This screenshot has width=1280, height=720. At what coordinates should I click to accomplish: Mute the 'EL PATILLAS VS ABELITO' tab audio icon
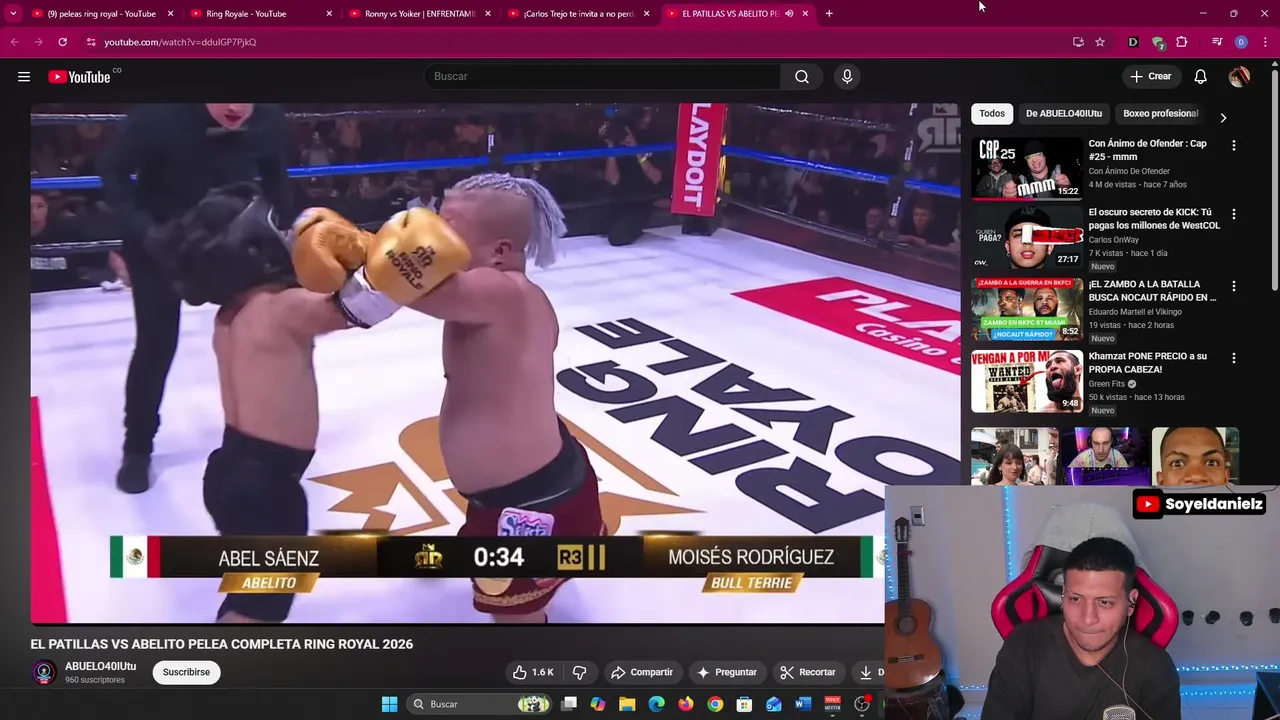click(789, 14)
